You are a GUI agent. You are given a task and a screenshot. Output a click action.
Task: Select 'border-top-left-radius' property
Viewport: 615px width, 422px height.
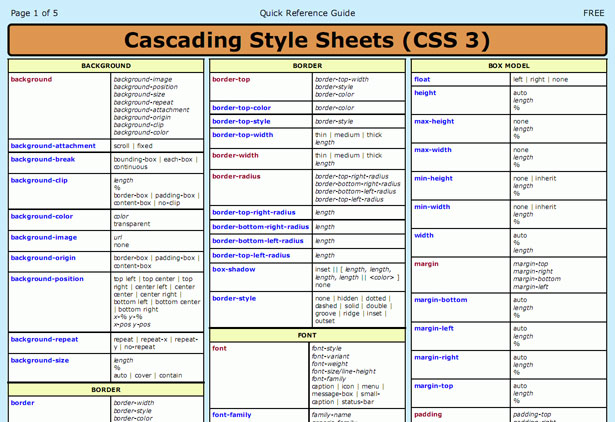(x=251, y=255)
